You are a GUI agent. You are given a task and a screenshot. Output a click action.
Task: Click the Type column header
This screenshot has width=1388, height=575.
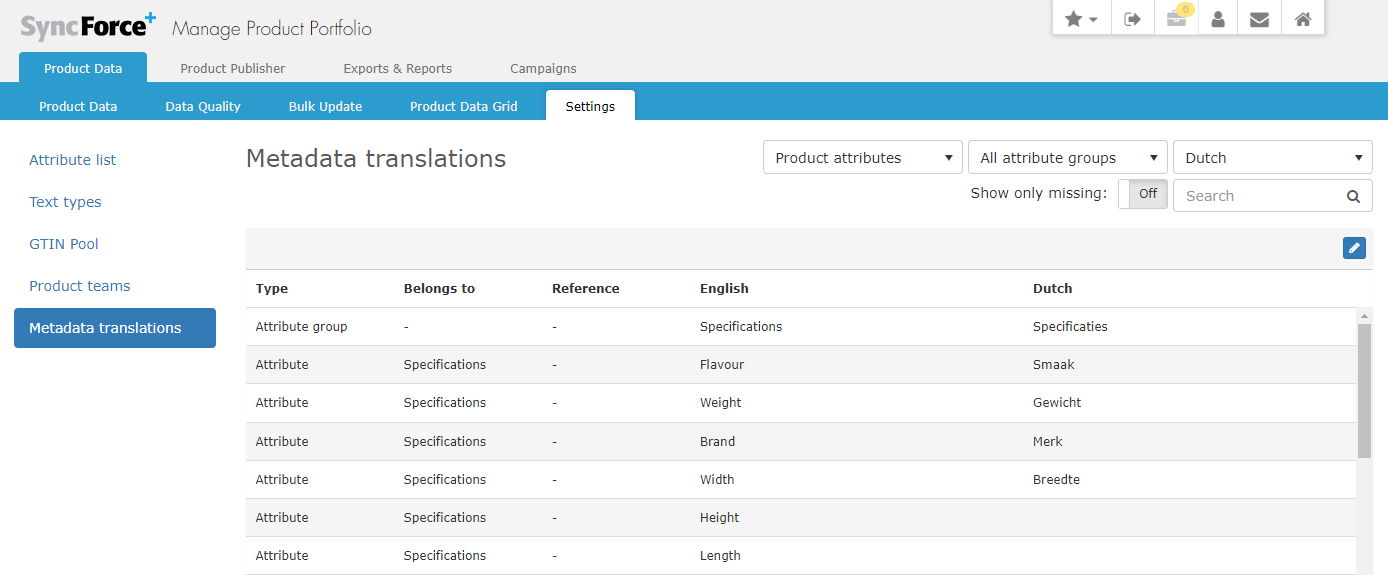coord(272,288)
